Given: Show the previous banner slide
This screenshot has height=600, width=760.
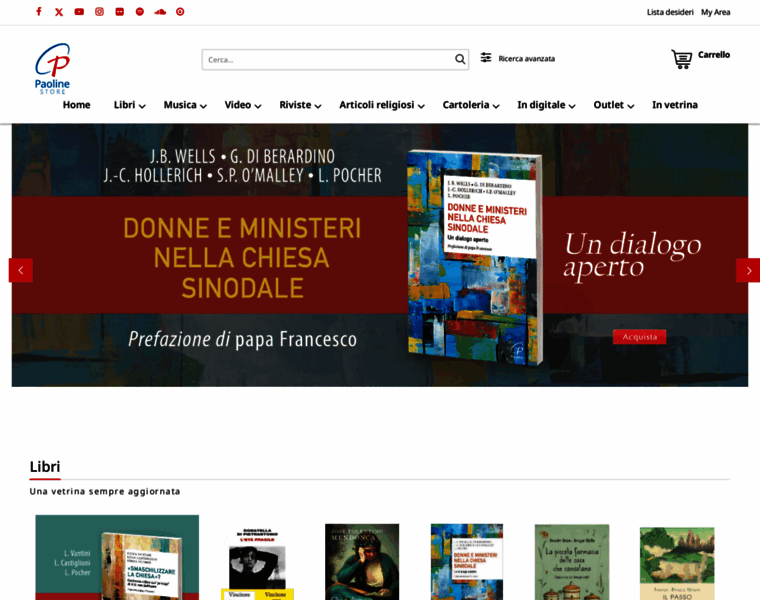Looking at the screenshot, I should pyautogui.click(x=21, y=270).
